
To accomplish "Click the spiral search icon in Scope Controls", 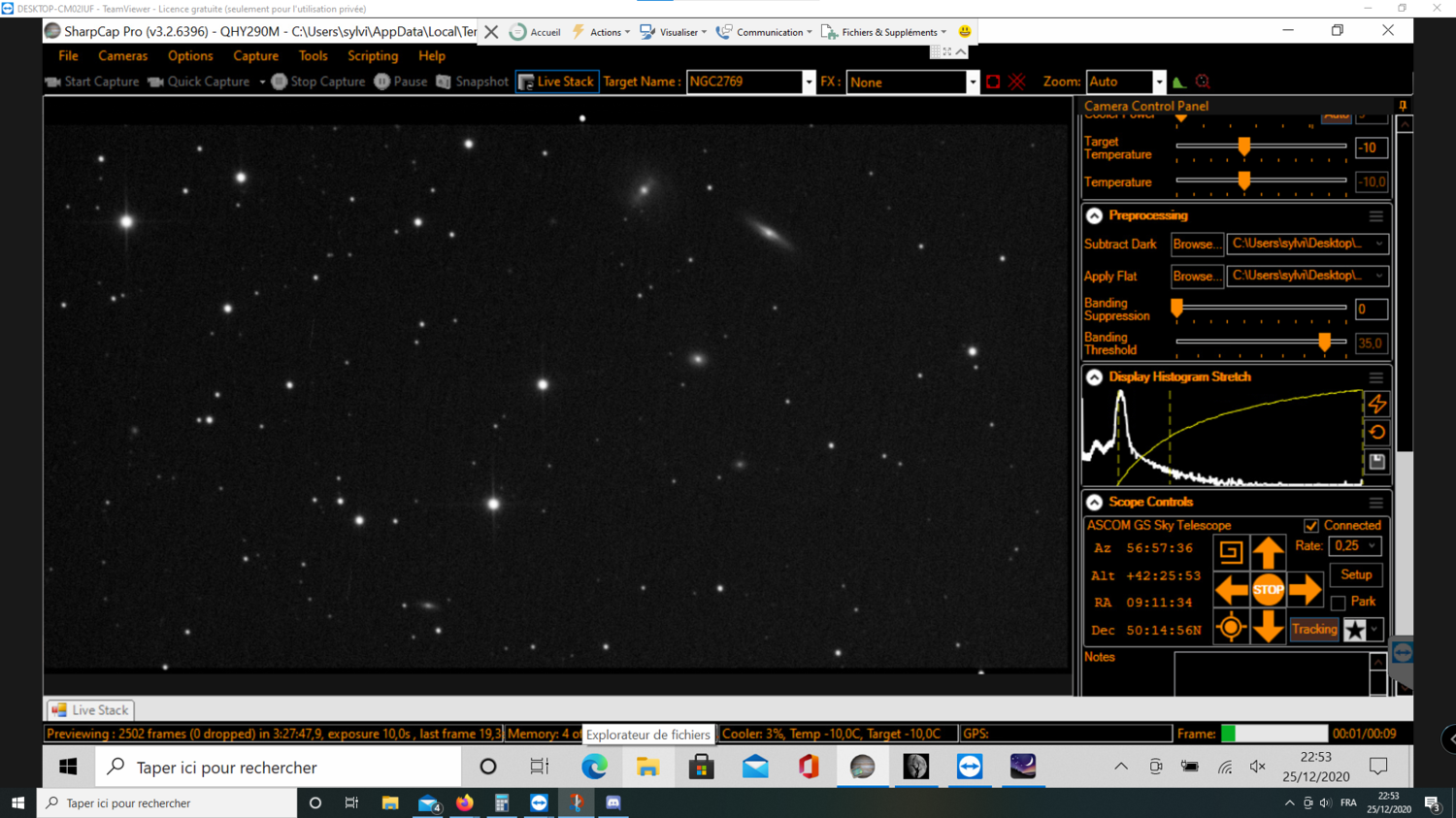I will (x=1231, y=552).
